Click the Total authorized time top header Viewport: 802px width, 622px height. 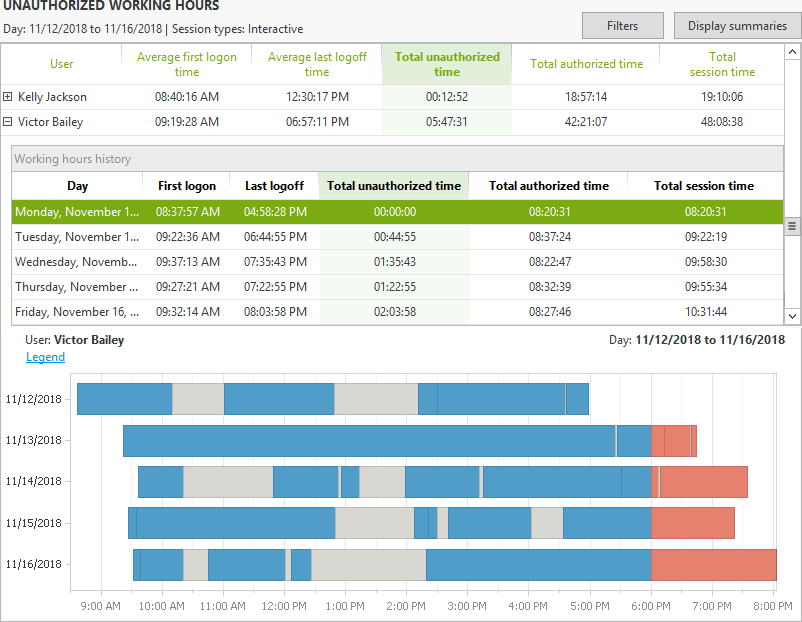[586, 64]
